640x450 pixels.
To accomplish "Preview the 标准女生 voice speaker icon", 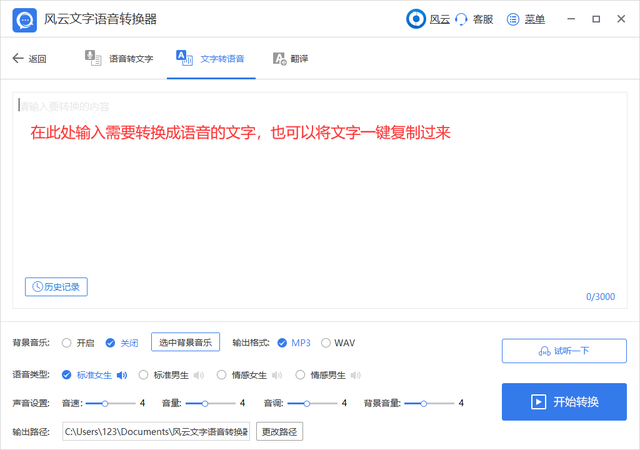I will coord(122,375).
